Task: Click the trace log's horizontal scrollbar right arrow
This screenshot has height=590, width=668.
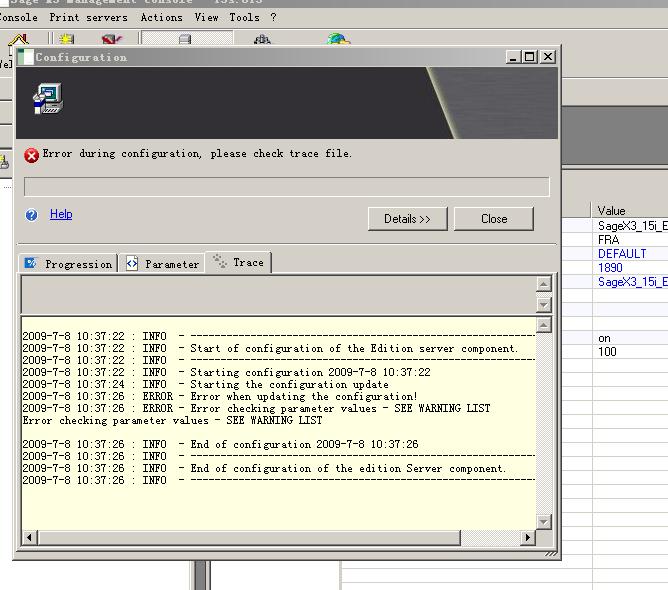Action: [528, 538]
